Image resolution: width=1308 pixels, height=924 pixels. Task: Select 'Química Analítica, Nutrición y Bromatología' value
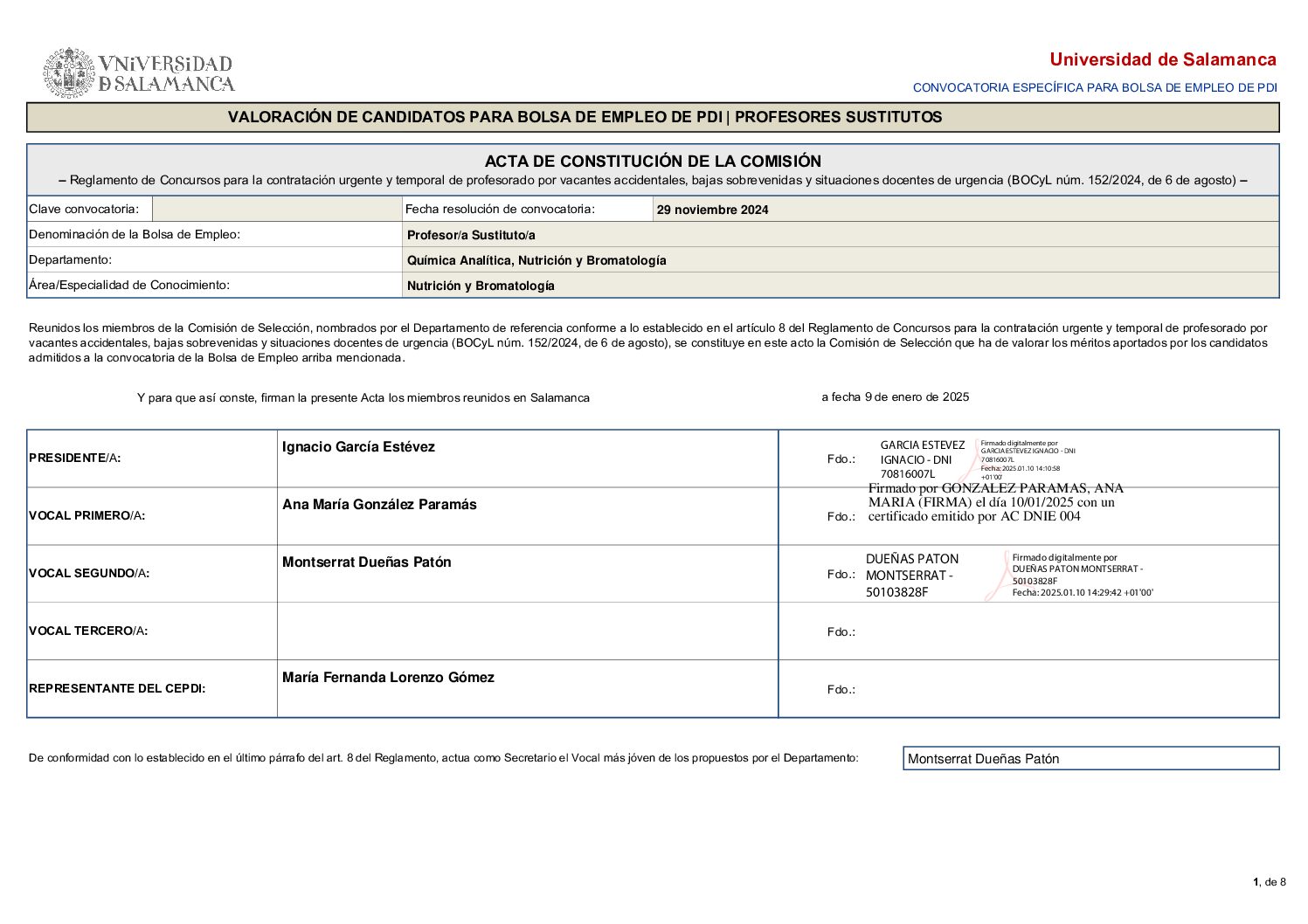536,260
